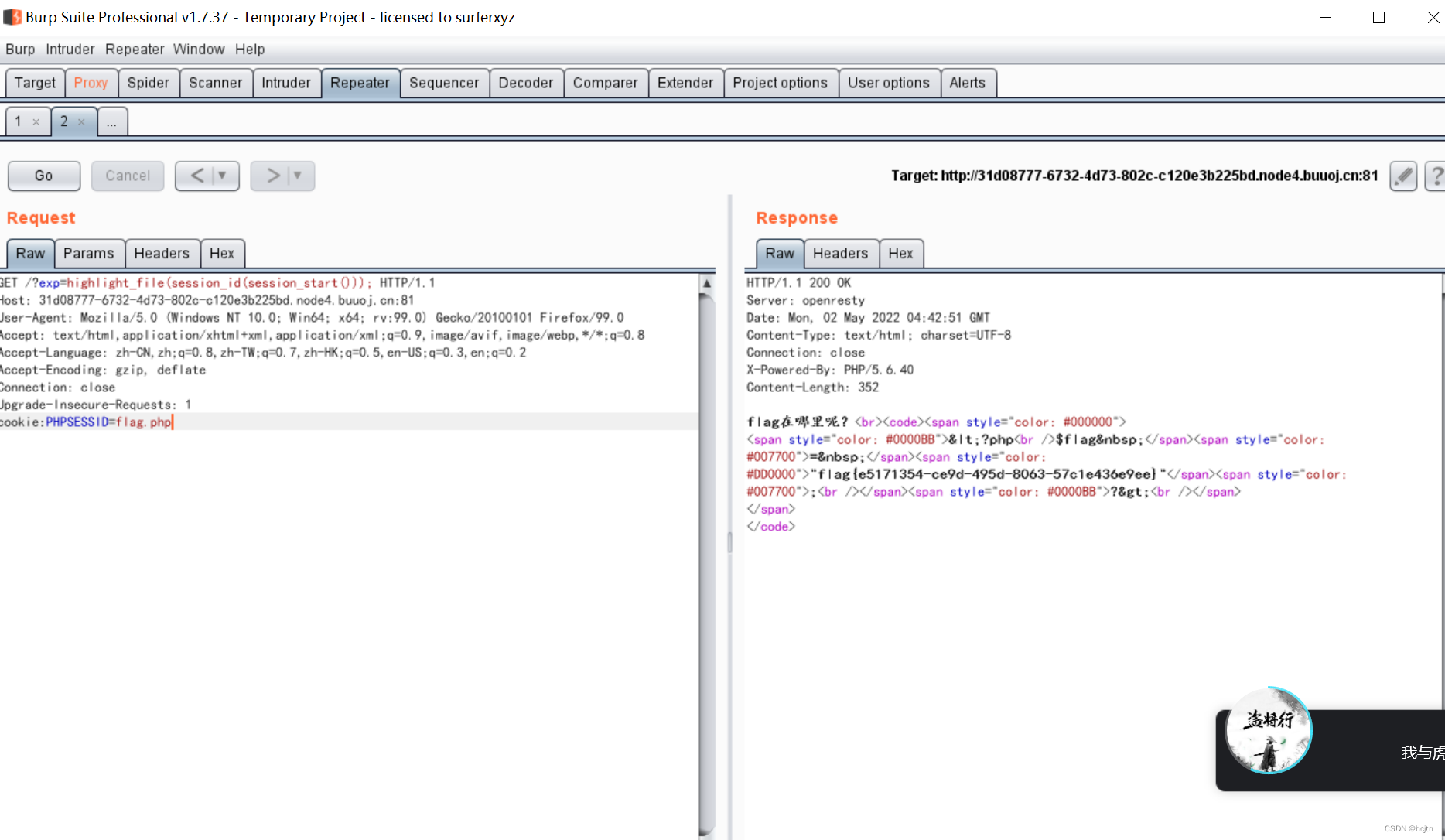Switch to the Decoder tab
Screen dimensions: 1445x840
526,83
